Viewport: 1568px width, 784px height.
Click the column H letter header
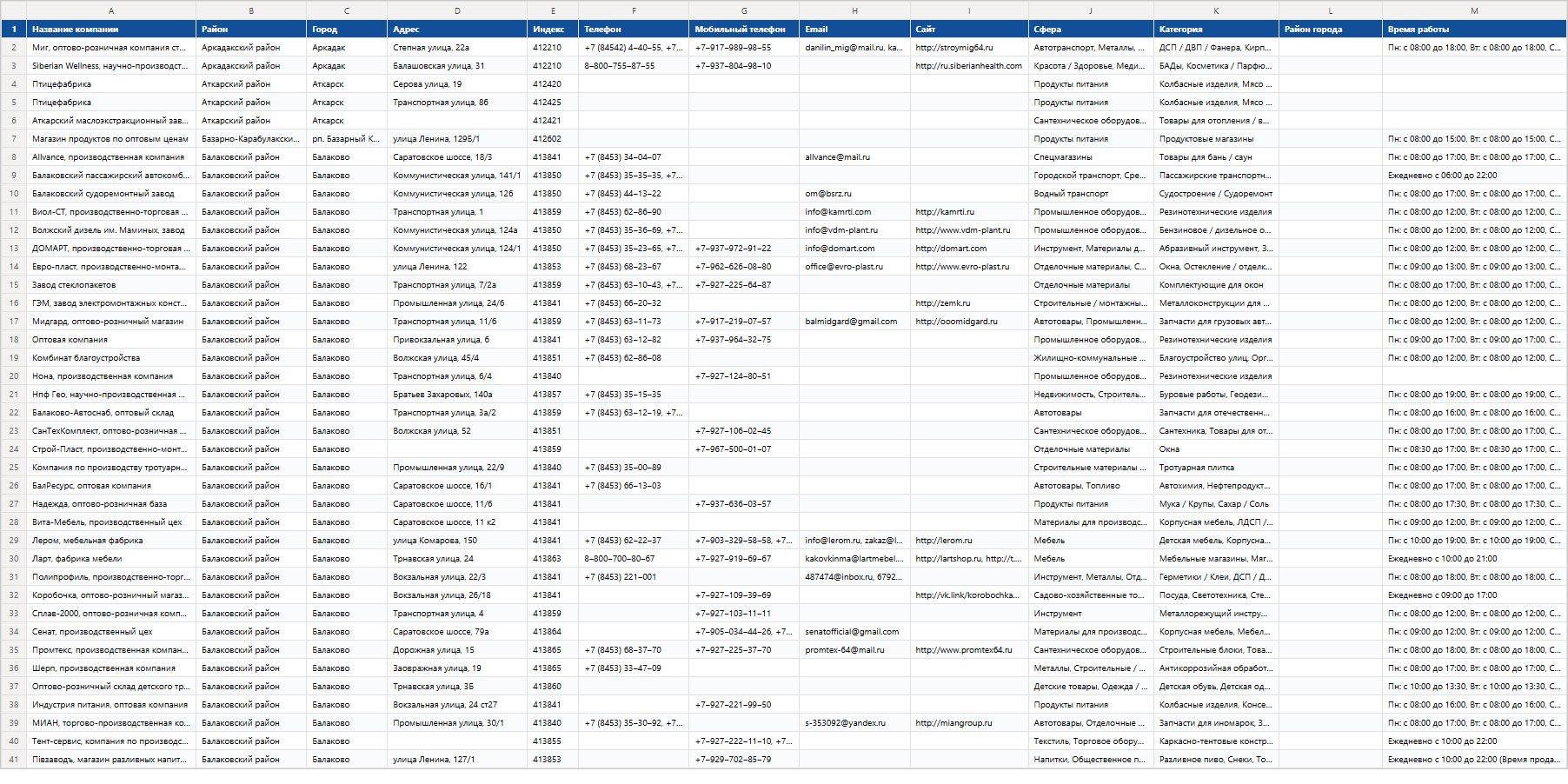click(854, 10)
